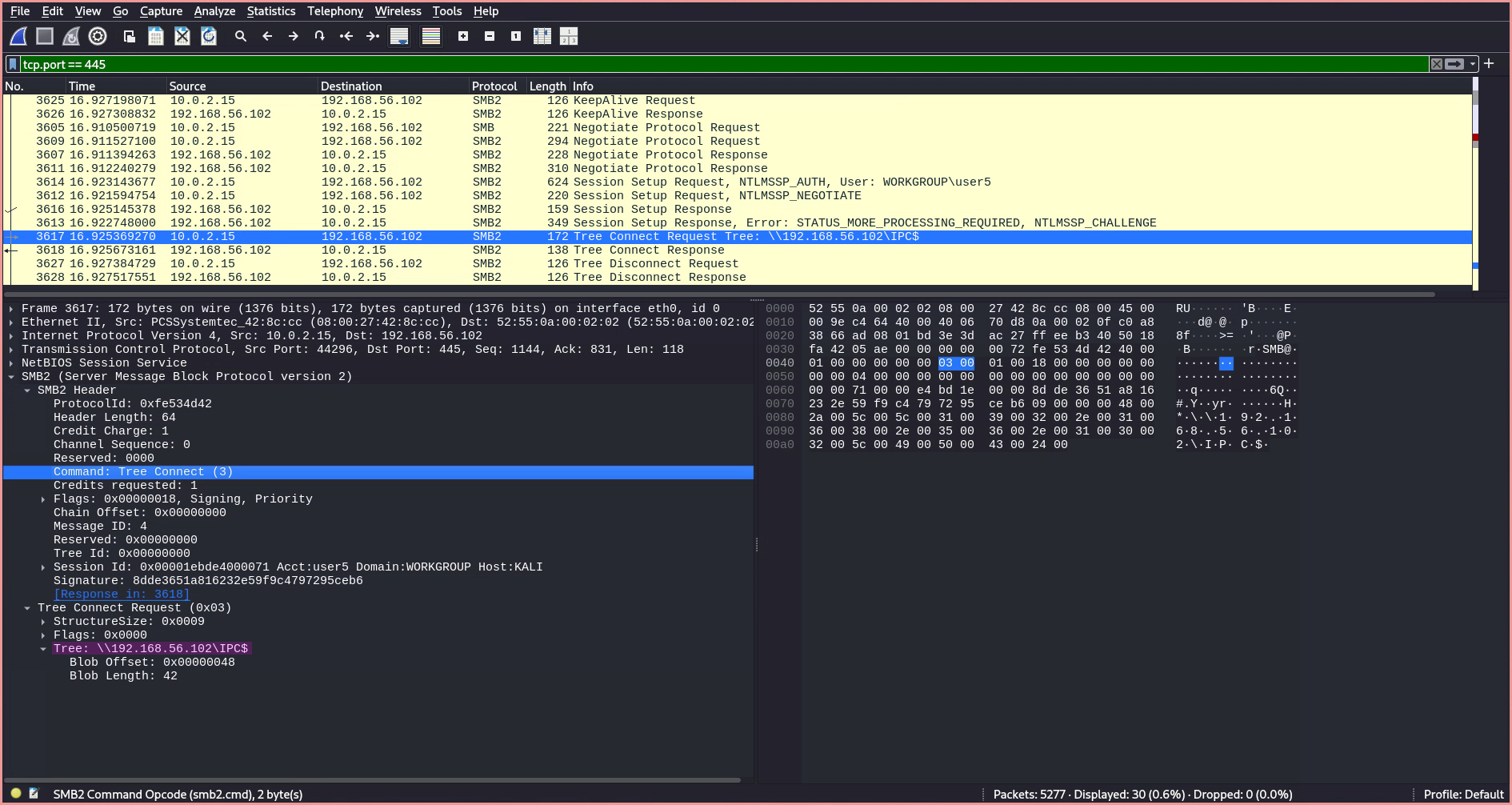Go back in packet history
This screenshot has width=1512, height=805.
(267, 36)
